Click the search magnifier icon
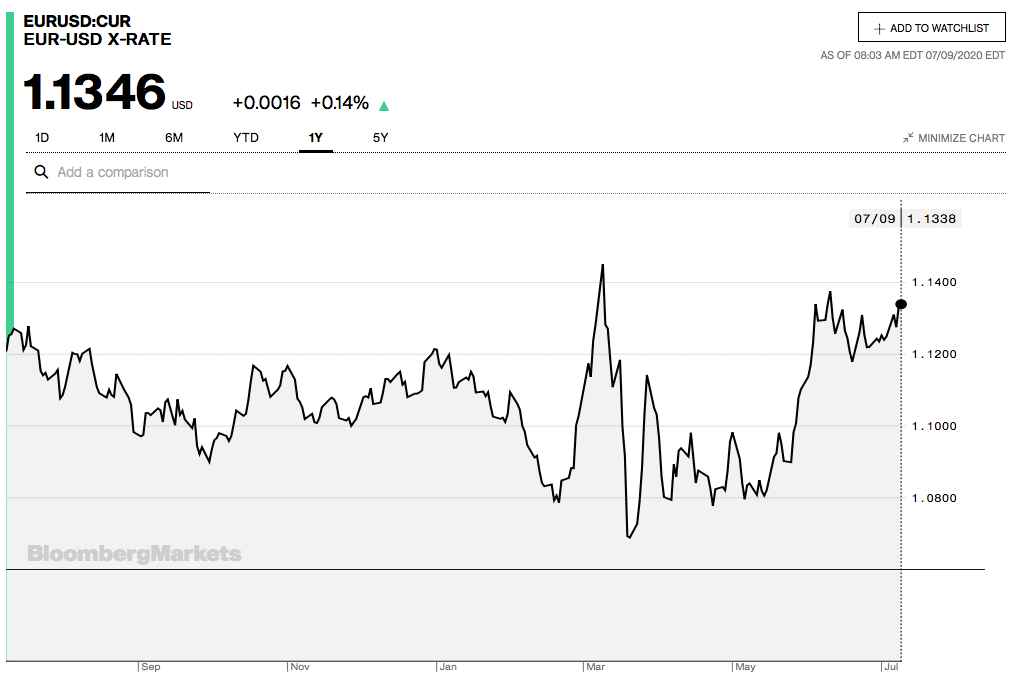This screenshot has height=696, width=1018. [41, 172]
